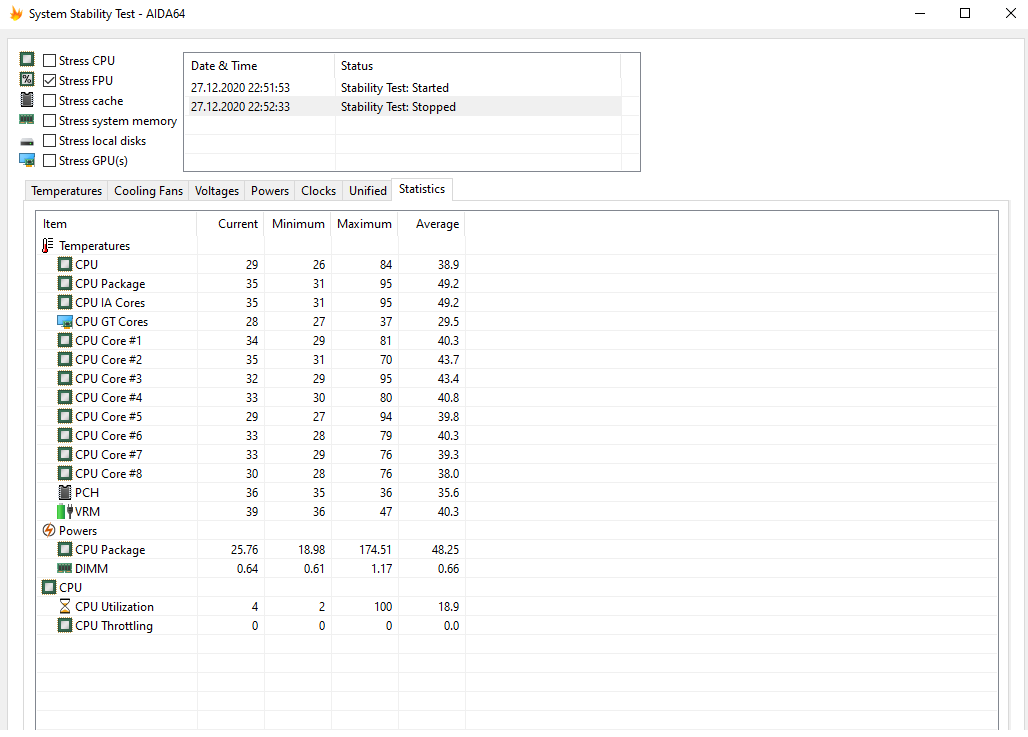Viewport: 1028px width, 737px height.
Task: Click the Date & Time log header
Action: tap(260, 66)
